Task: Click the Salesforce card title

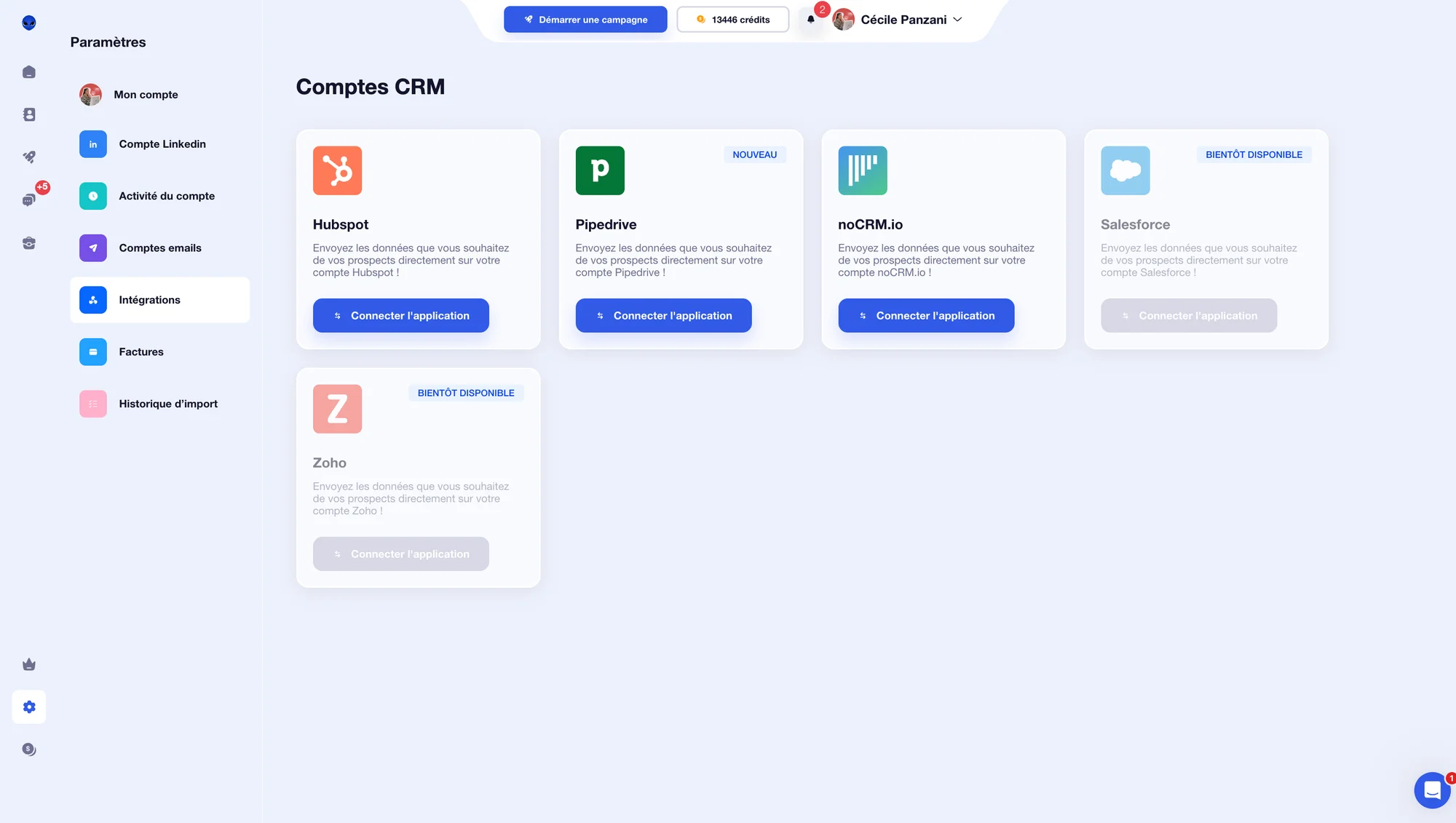Action: (1135, 224)
